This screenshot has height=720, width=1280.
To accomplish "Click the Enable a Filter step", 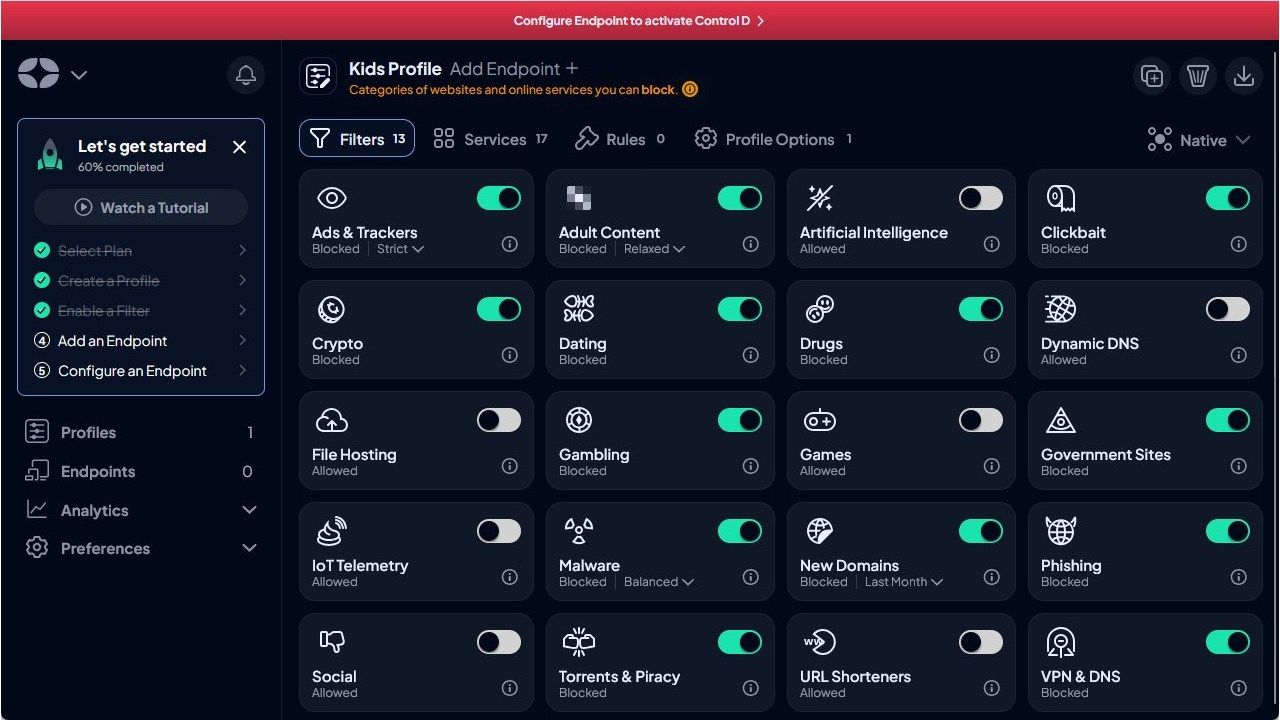I will pyautogui.click(x=141, y=311).
